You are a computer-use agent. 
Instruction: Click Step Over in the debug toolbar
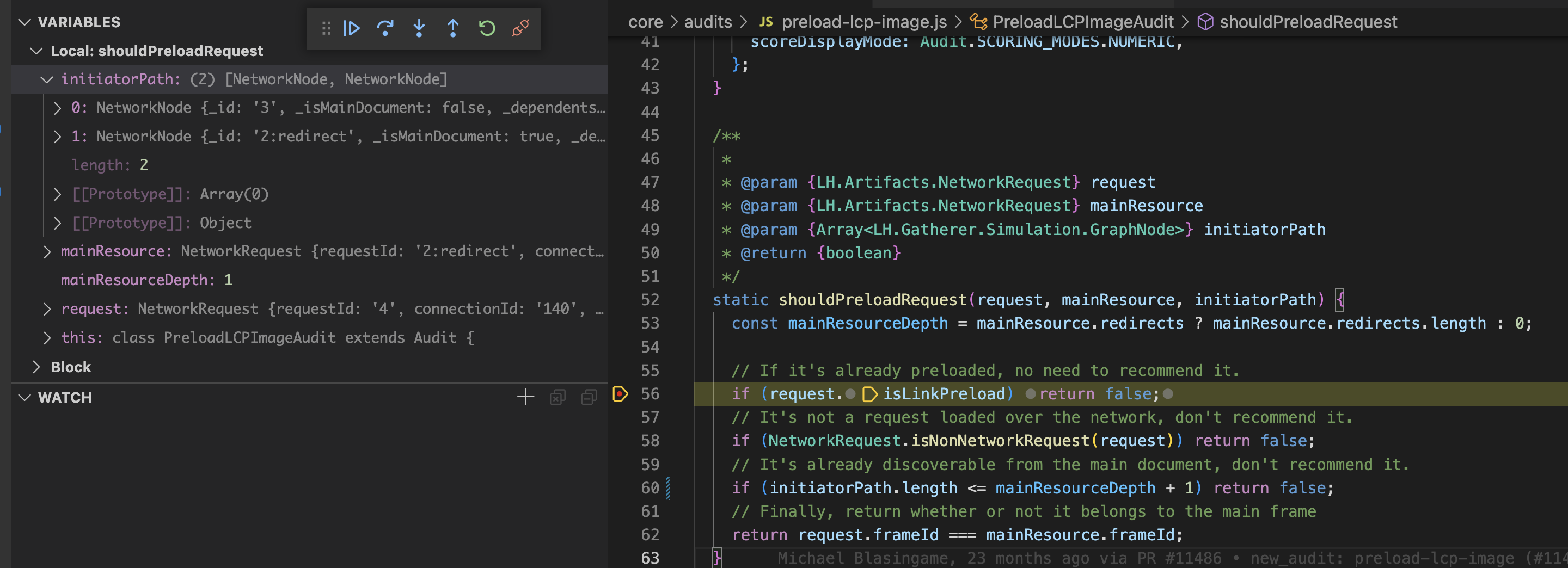tap(385, 28)
